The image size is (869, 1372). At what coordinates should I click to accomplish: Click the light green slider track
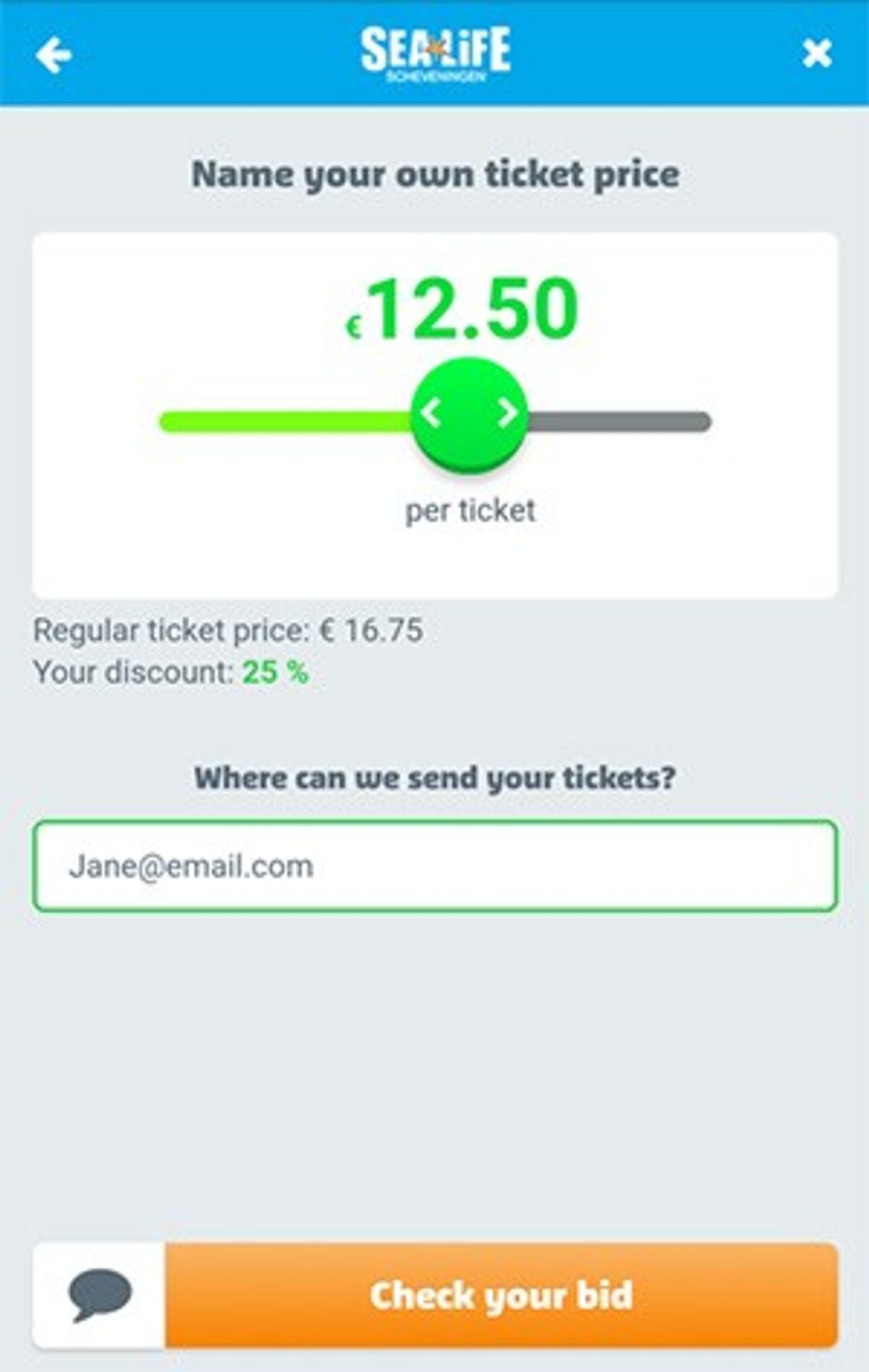coord(284,422)
